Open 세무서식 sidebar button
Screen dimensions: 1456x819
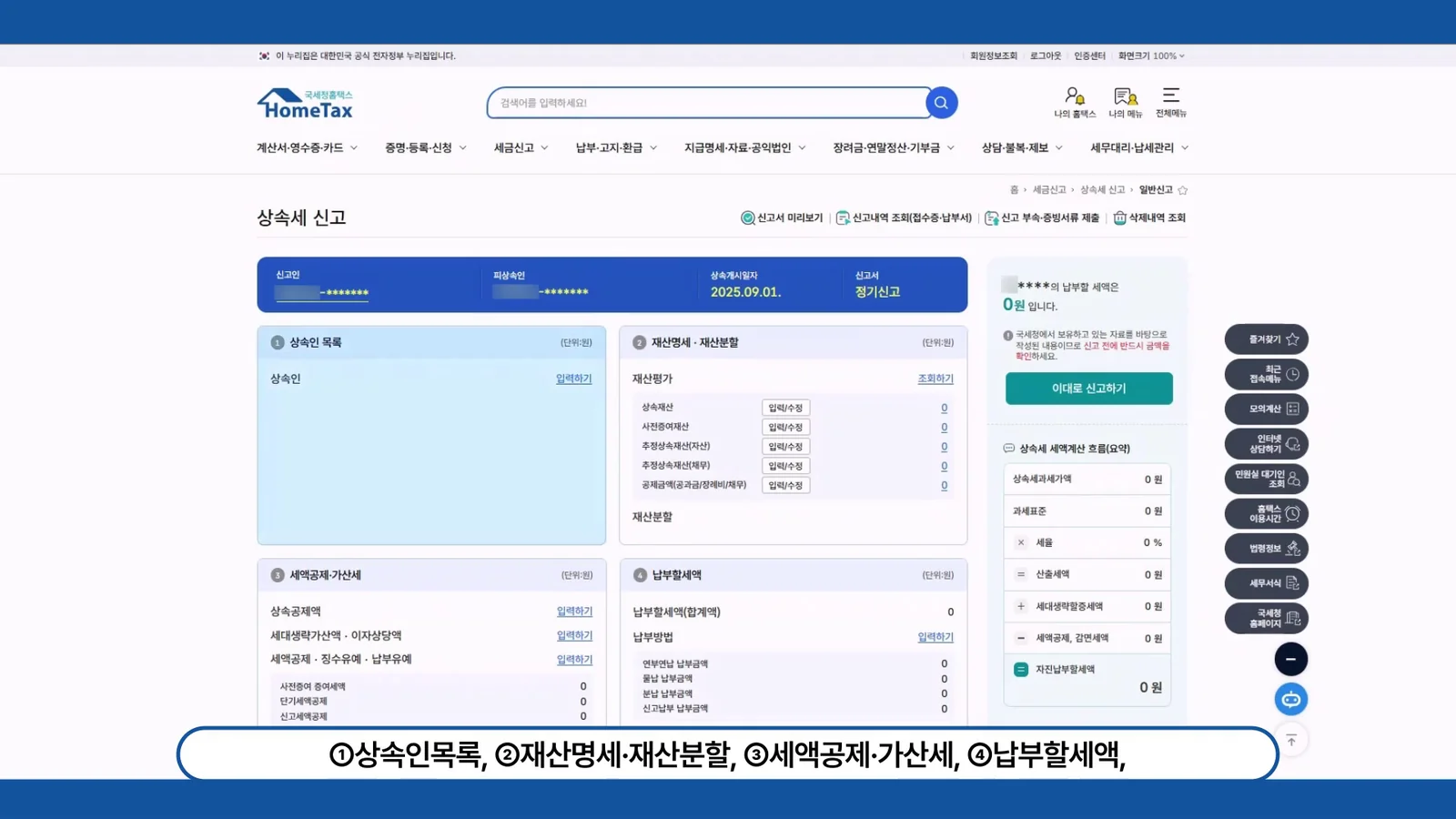[1266, 583]
